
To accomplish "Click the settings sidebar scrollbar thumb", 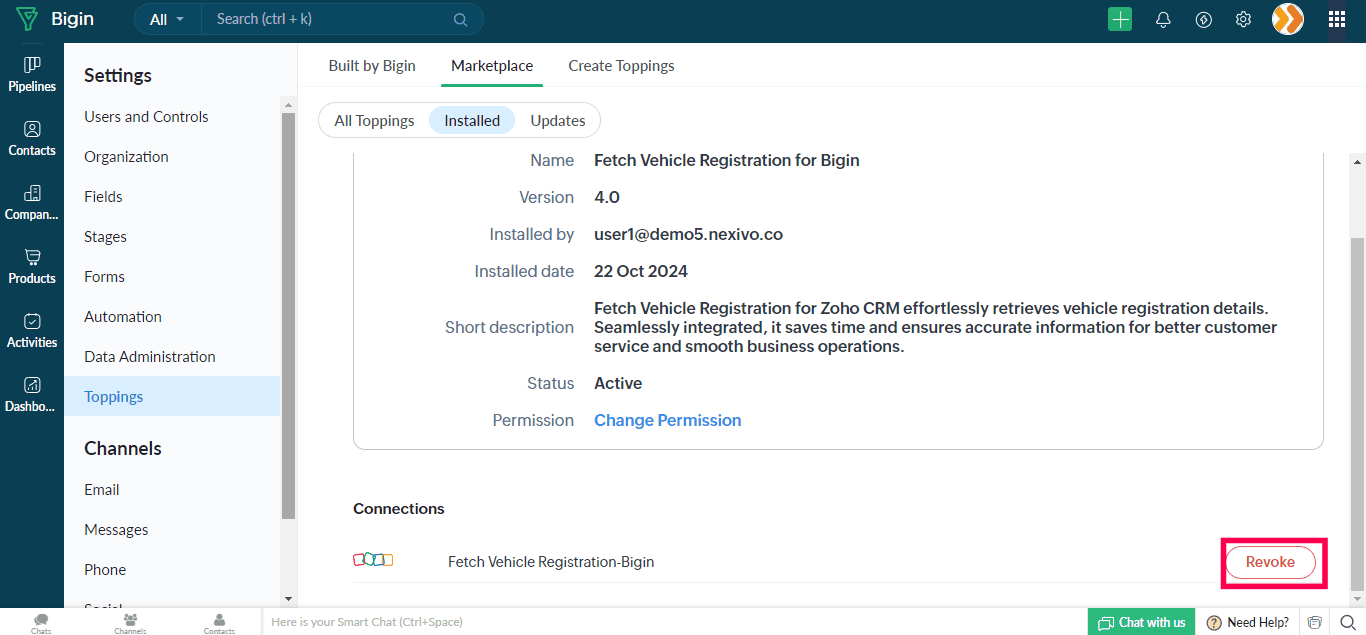I will (289, 316).
